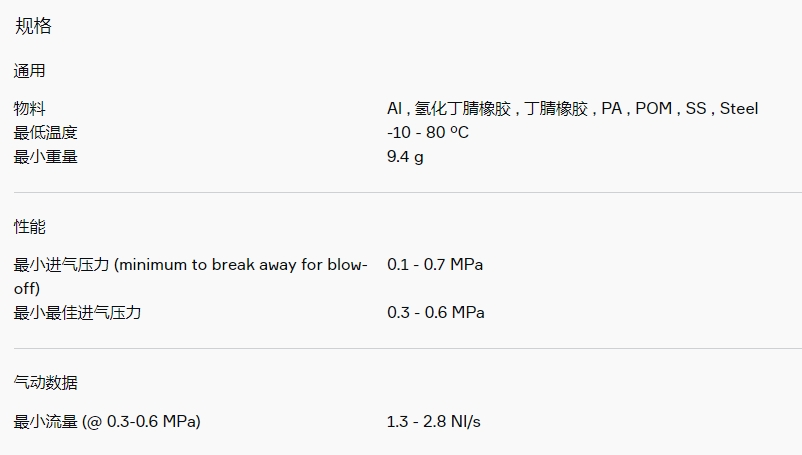Click the 性能 subsection title
802x455 pixels.
tap(30, 226)
